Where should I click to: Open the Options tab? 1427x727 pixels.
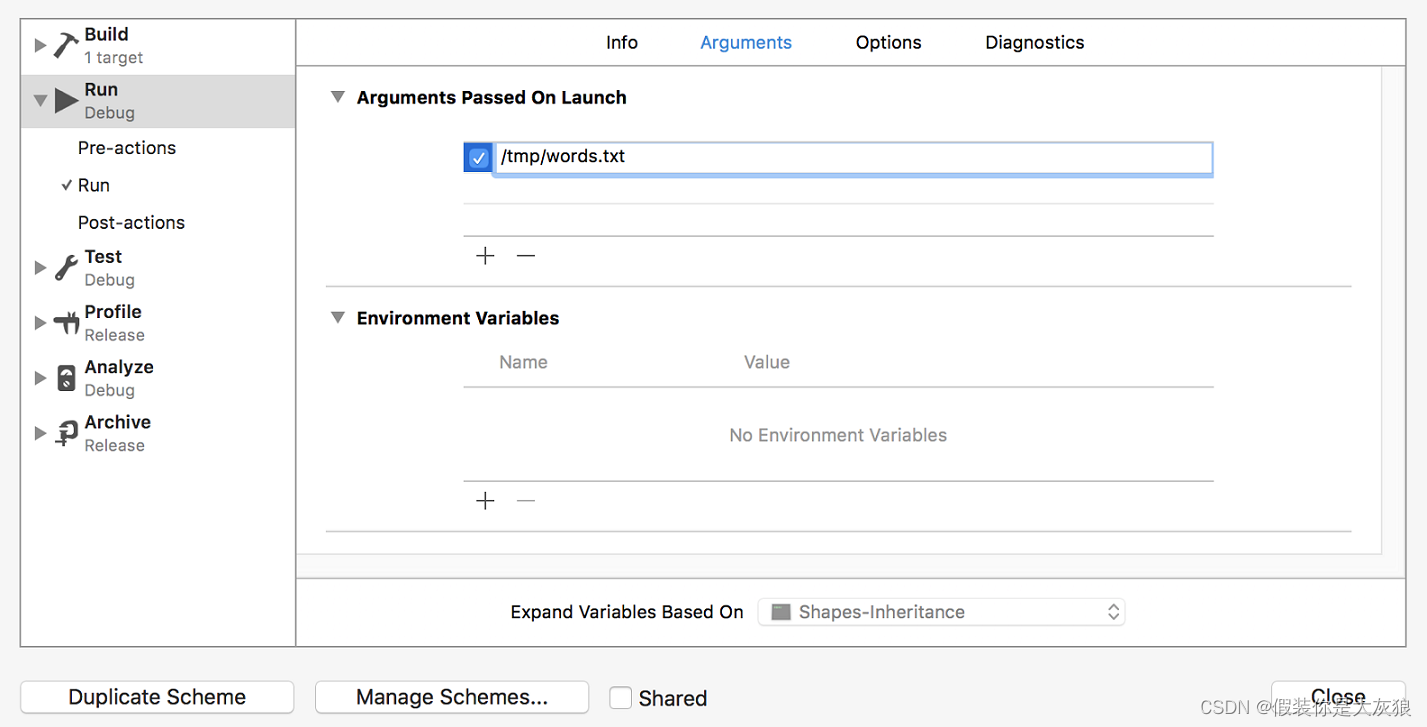click(889, 42)
